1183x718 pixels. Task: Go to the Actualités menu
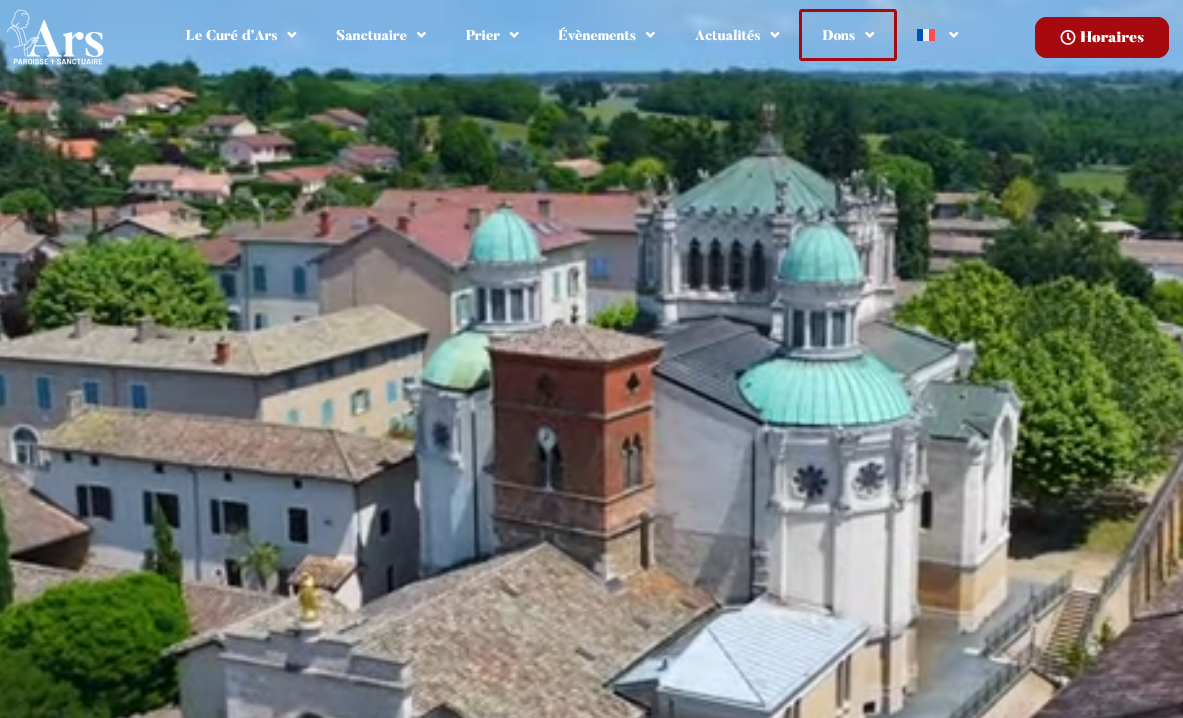point(727,35)
